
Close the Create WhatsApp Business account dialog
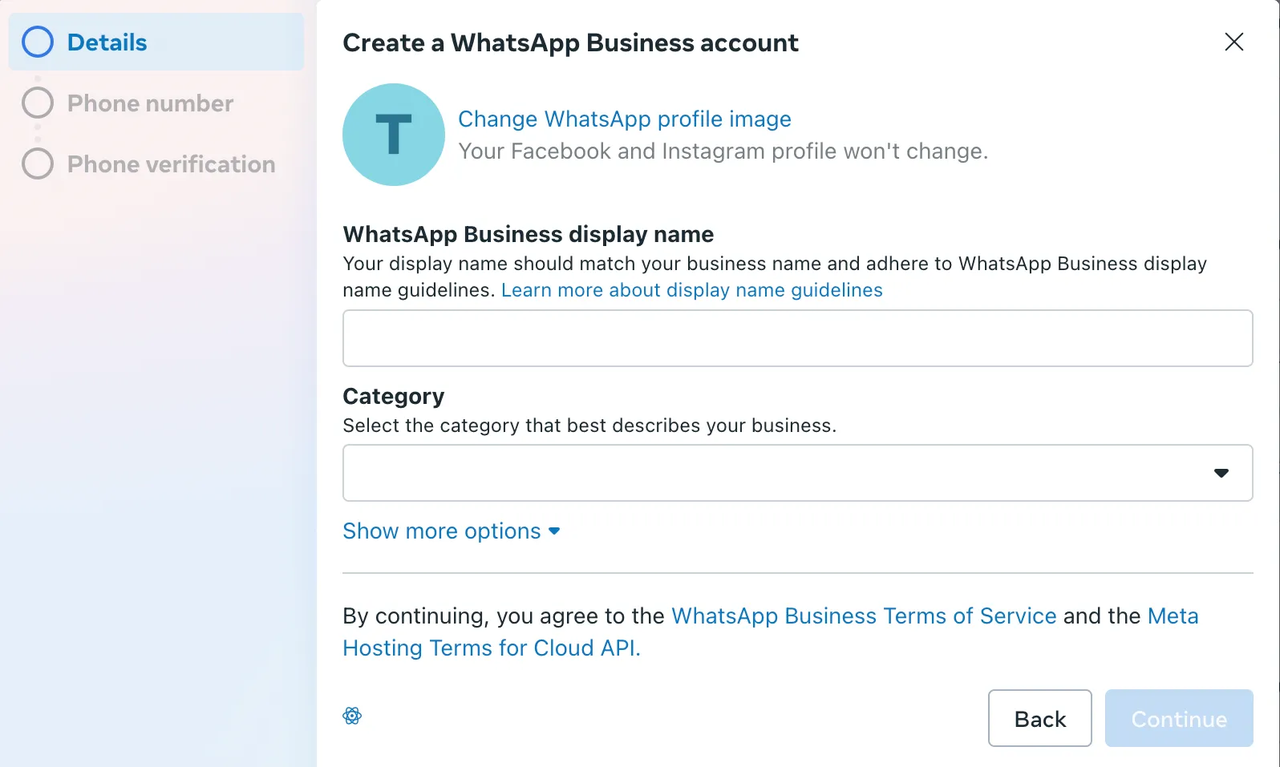point(1234,42)
